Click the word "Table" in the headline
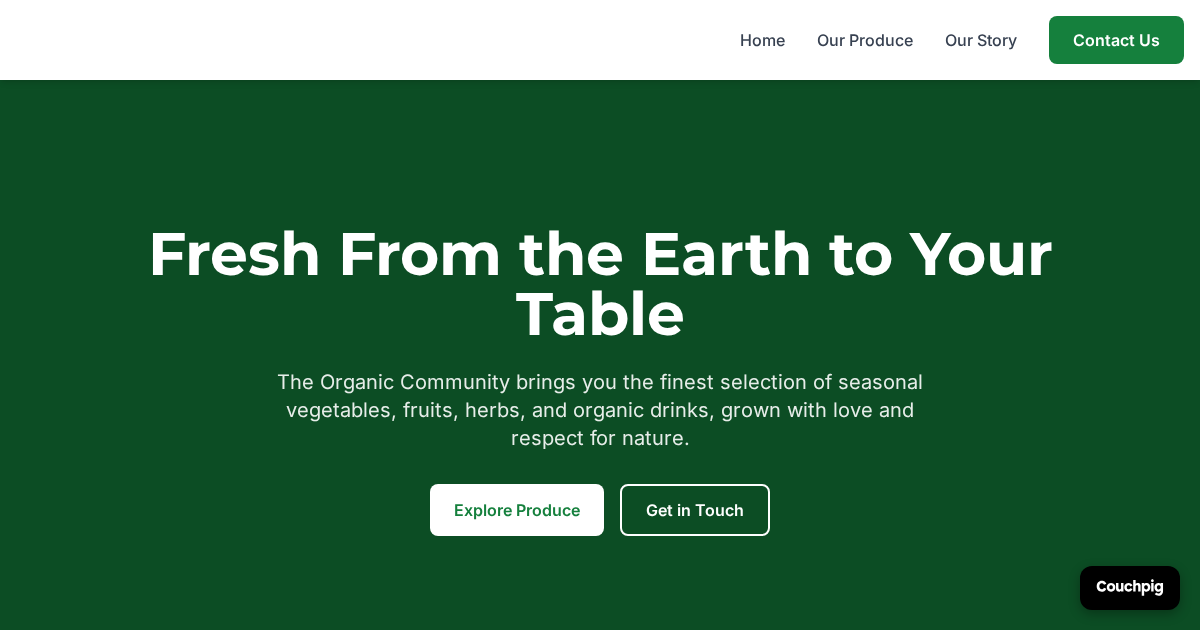Screen dimensions: 1200x630 pos(600,314)
